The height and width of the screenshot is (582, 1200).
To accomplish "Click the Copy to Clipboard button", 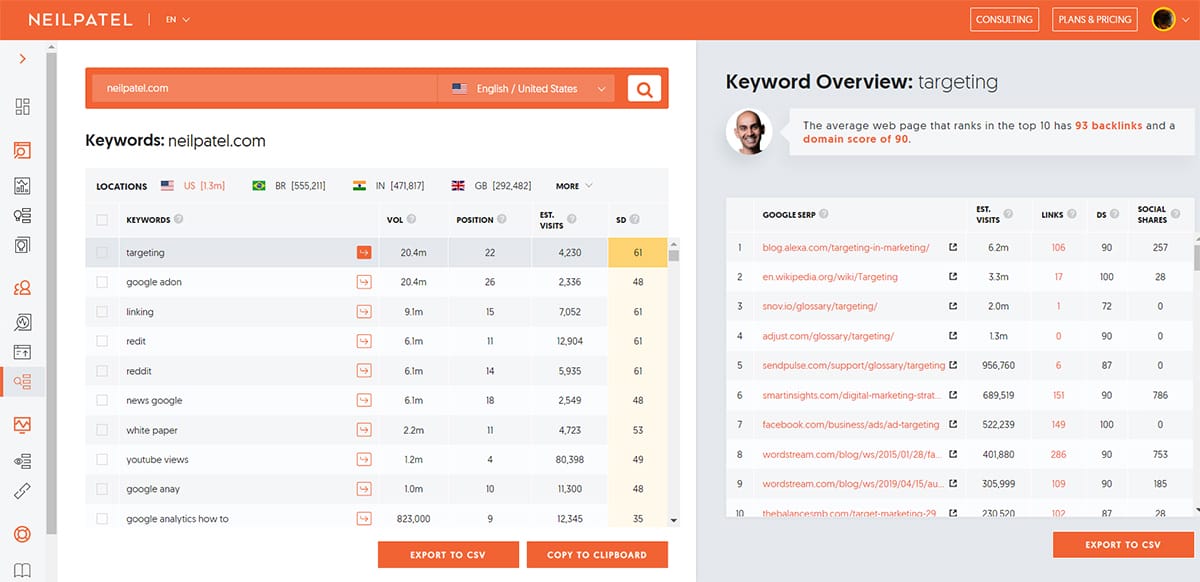I will coord(596,555).
